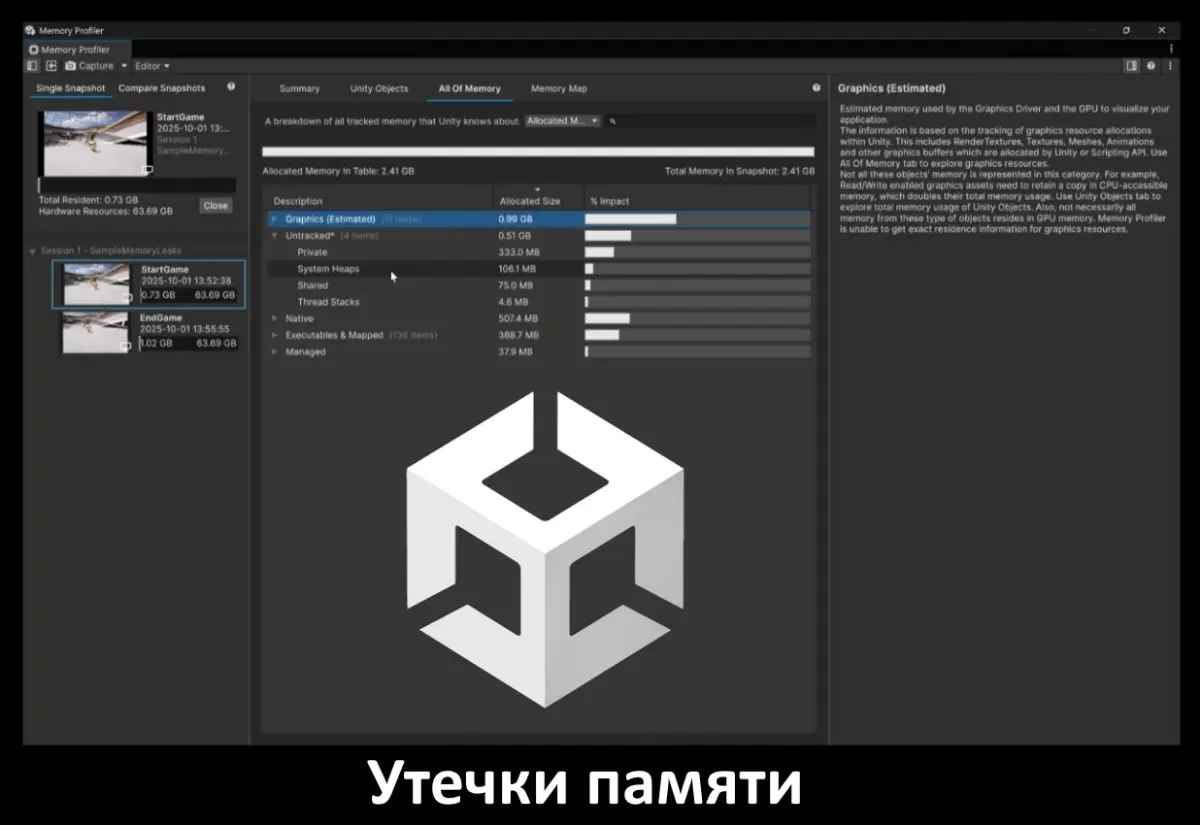Select the All Of Memory tab
The height and width of the screenshot is (825, 1200).
point(469,89)
